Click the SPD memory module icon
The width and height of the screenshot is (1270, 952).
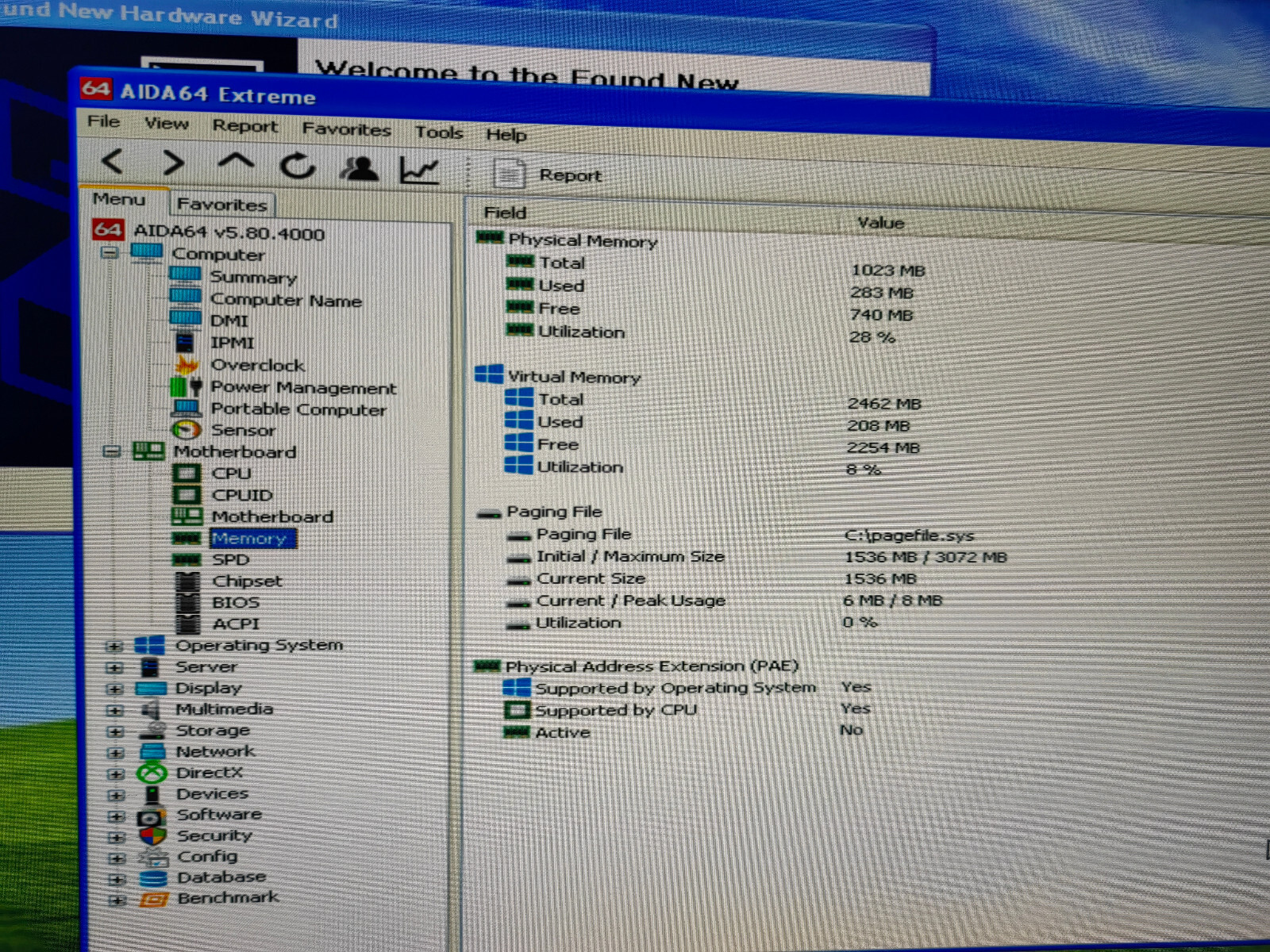coord(187,559)
